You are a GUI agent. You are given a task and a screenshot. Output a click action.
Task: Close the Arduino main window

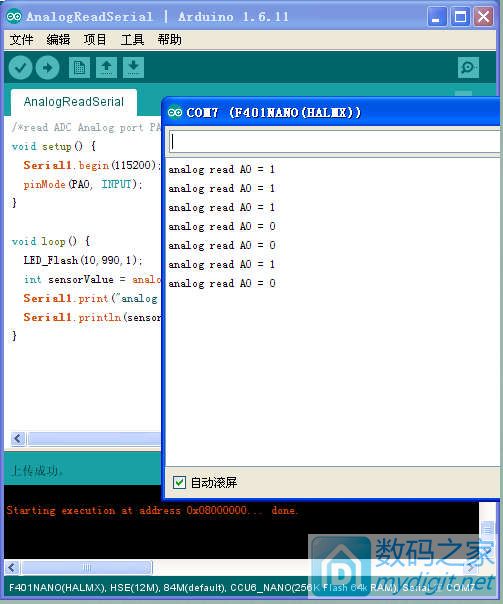coord(484,17)
